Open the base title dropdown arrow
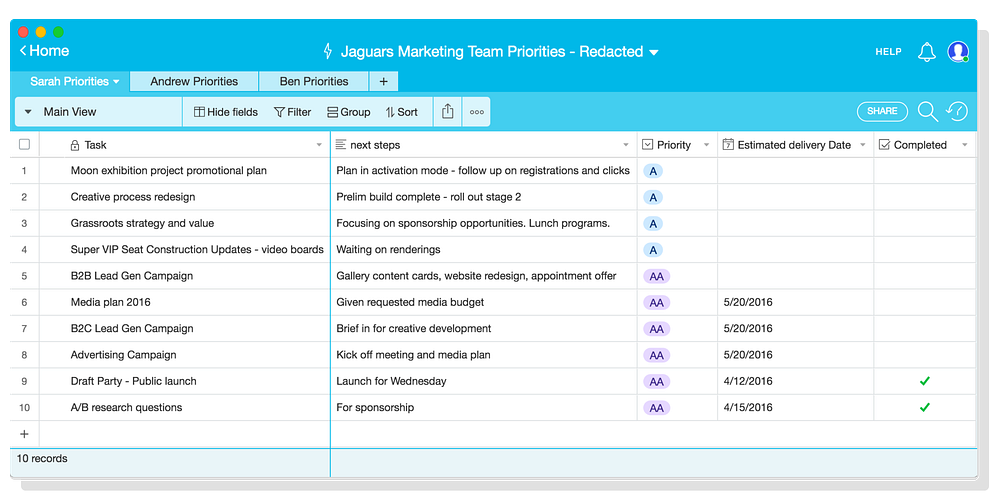Viewport: 1000px width, 495px height. click(x=654, y=52)
